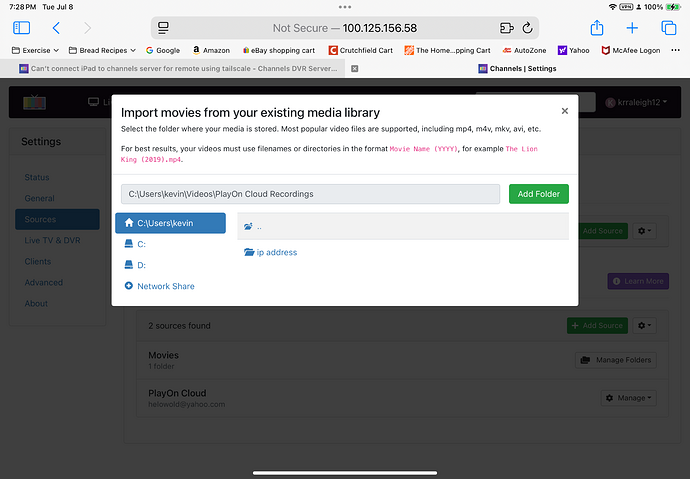Close the import movies dialog

click(x=564, y=111)
